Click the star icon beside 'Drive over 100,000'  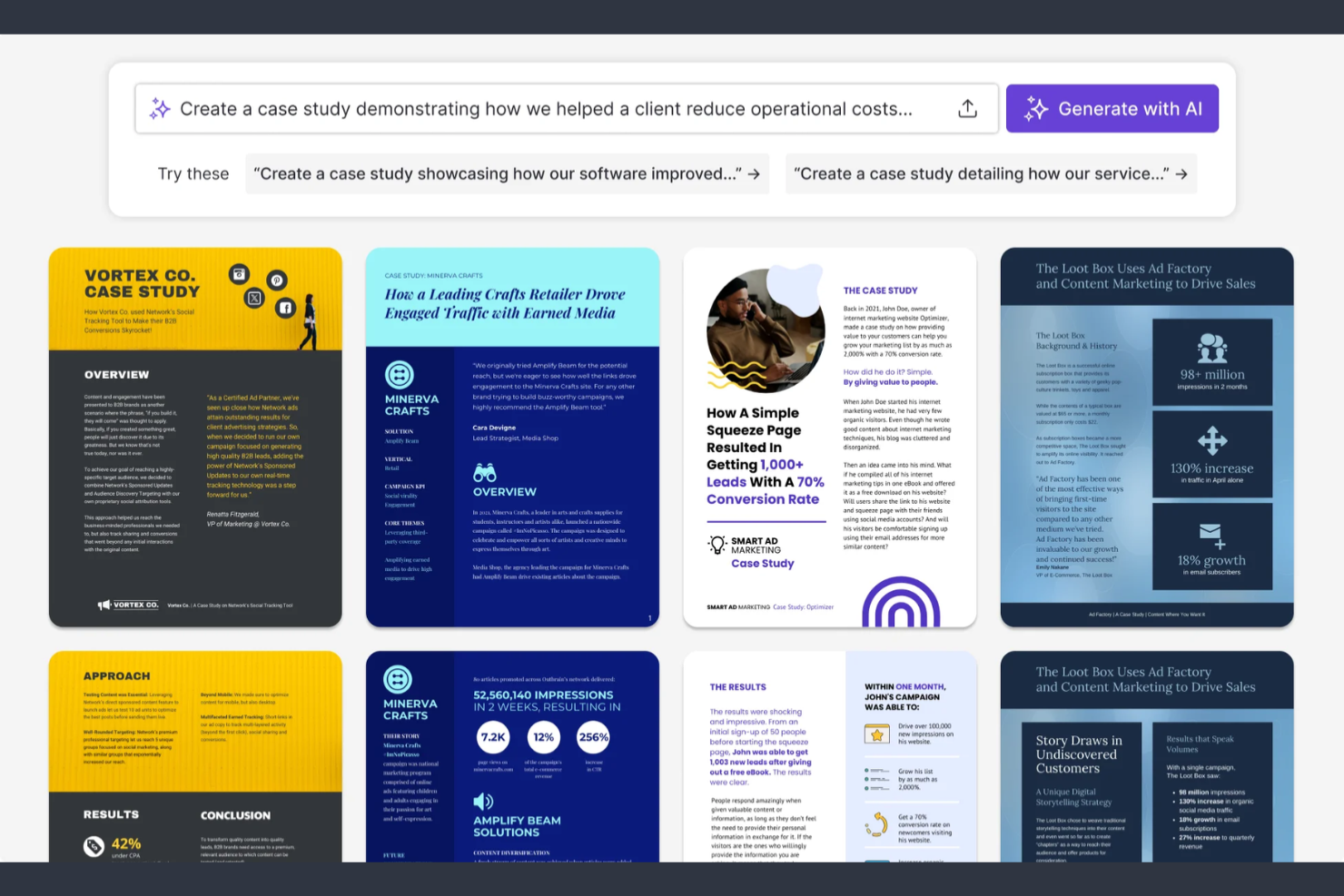tap(876, 732)
